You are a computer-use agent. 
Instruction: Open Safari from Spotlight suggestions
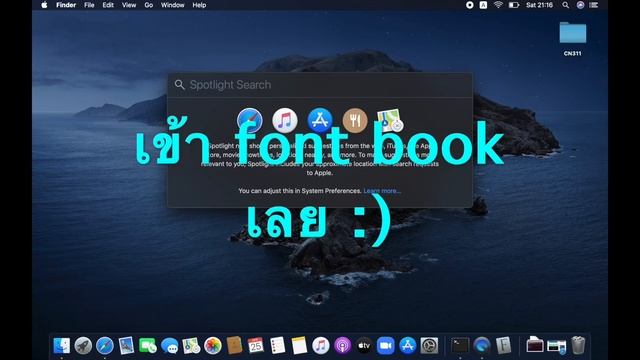point(250,120)
